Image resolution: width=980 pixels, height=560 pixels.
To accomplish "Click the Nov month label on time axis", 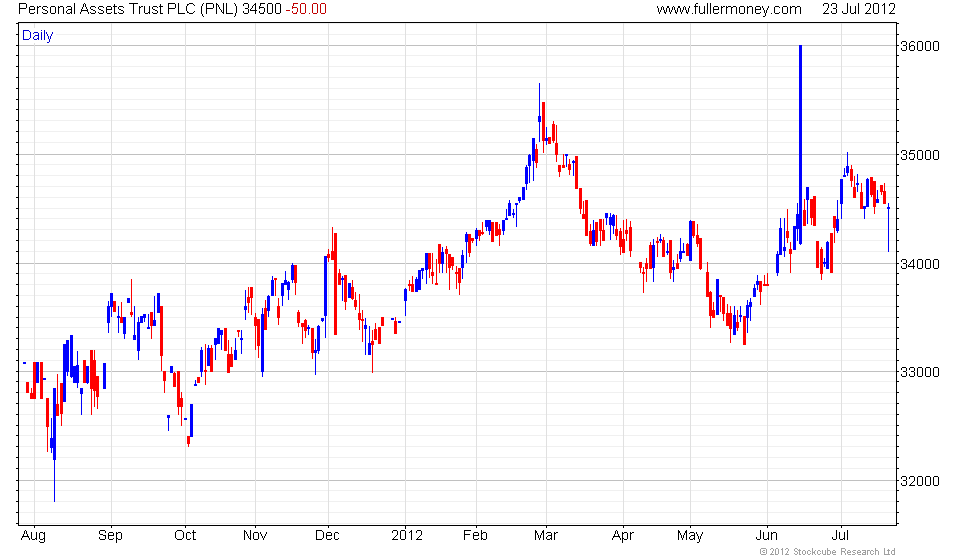I will (255, 536).
